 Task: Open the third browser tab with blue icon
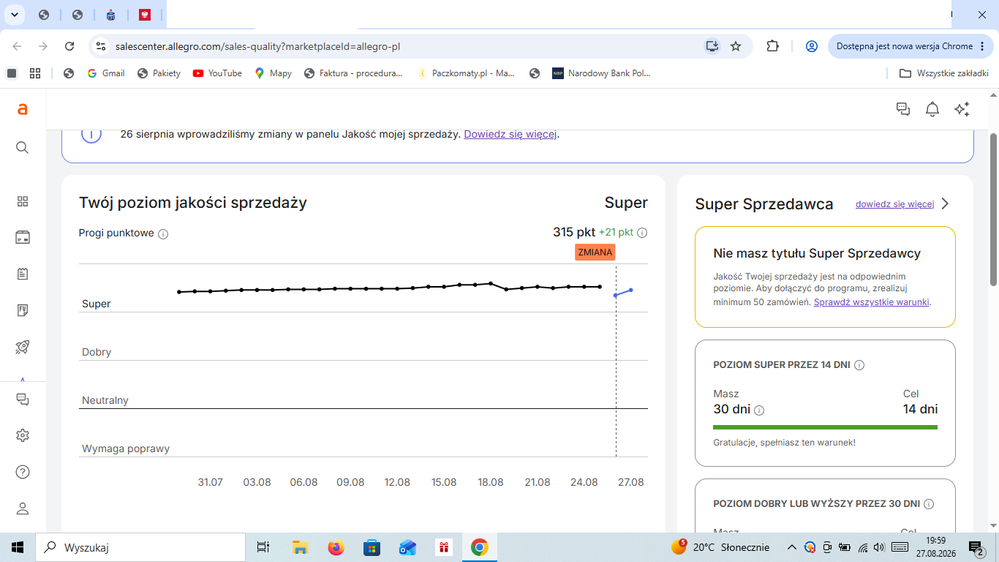(111, 15)
